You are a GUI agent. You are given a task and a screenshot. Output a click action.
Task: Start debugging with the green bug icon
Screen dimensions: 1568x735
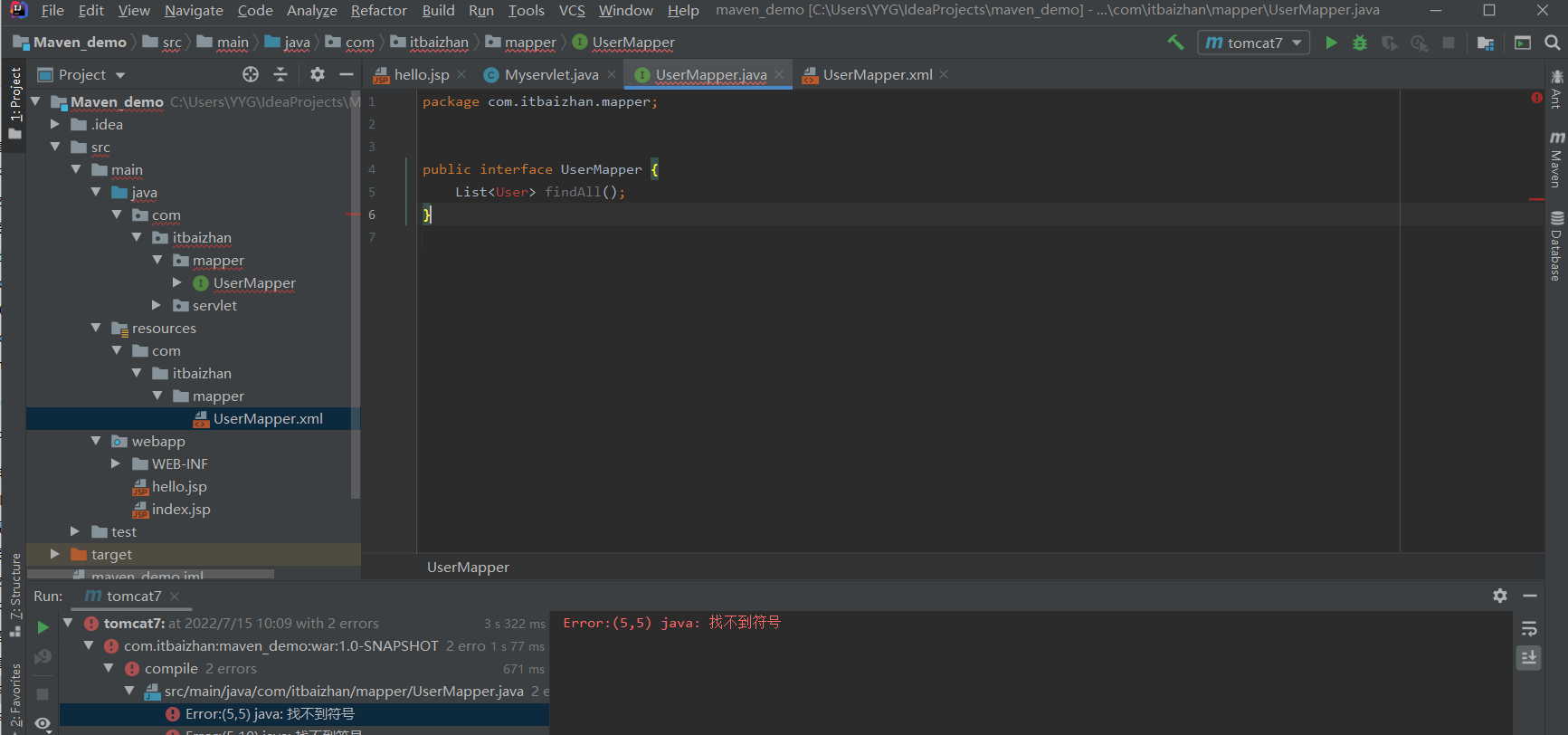click(1360, 43)
